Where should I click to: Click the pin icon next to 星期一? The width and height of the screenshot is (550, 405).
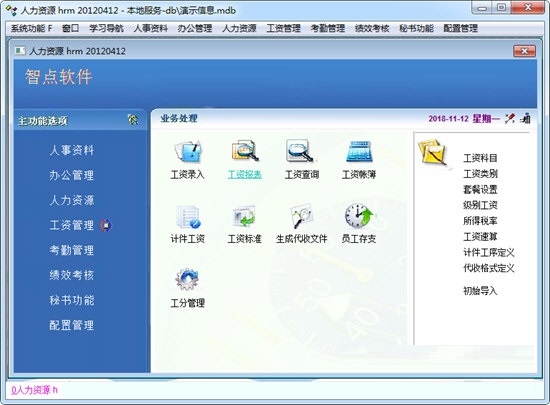(x=510, y=119)
